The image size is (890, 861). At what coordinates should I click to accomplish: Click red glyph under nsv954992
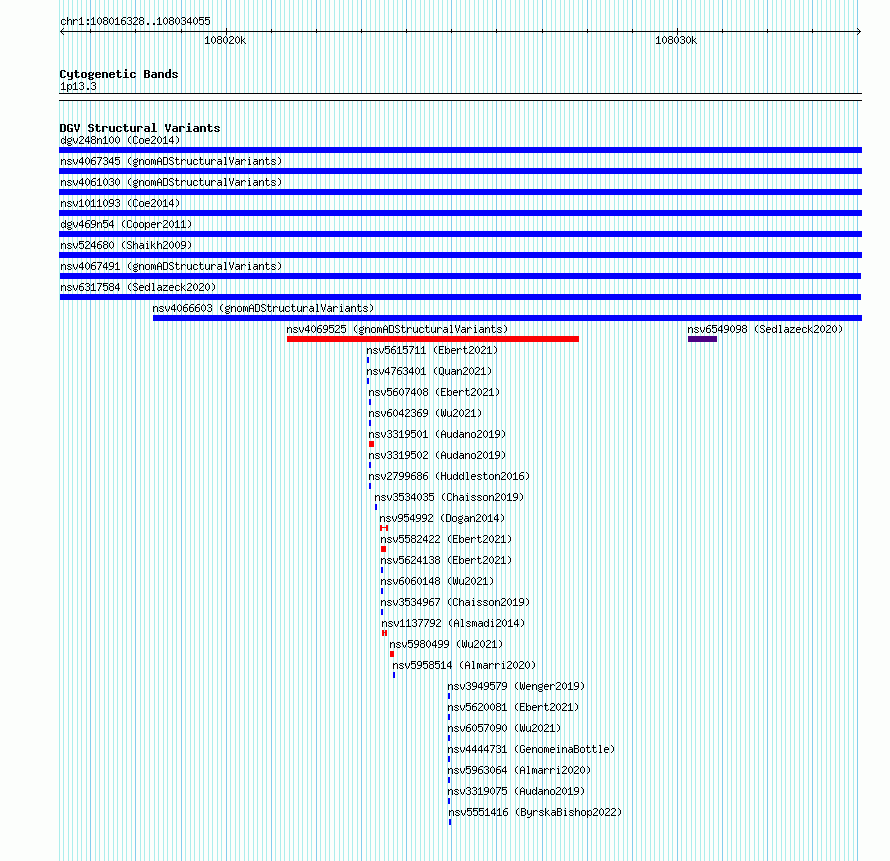click(x=384, y=528)
